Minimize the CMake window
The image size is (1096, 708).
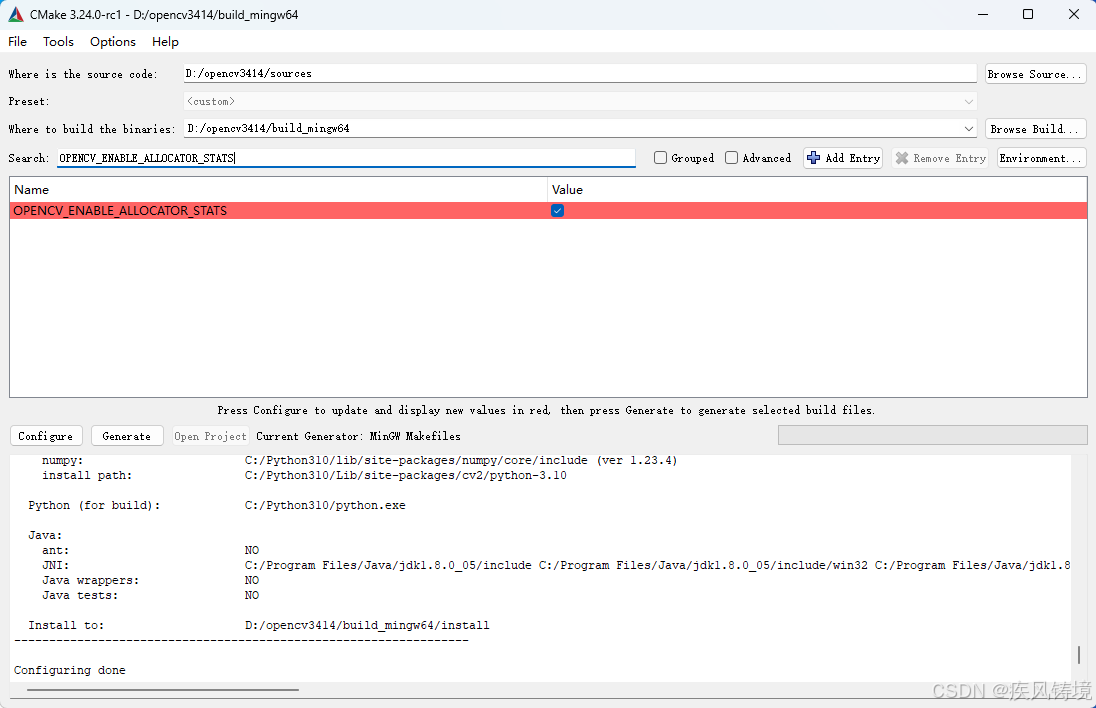tap(983, 14)
